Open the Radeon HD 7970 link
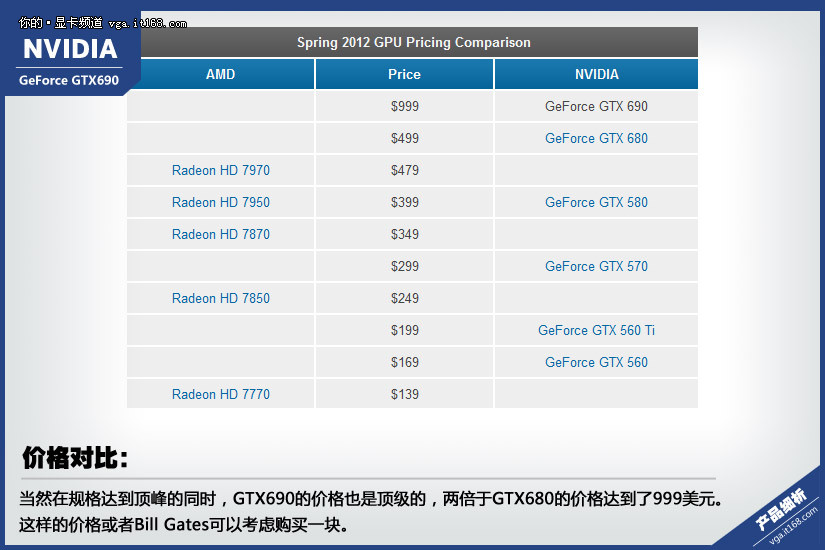Screen dimensions: 825x550 (x=220, y=170)
